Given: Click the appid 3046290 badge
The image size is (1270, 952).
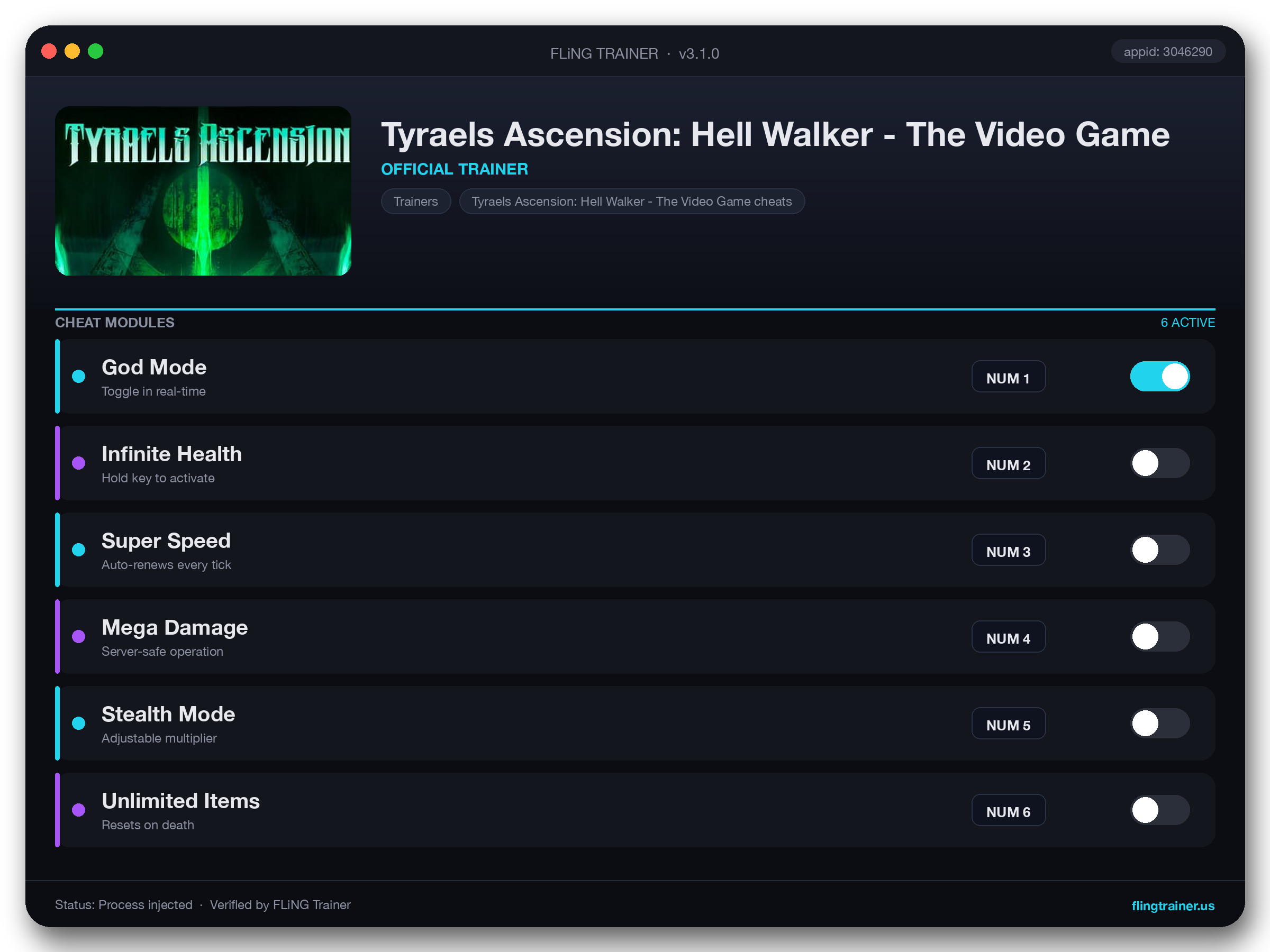Looking at the screenshot, I should pos(1168,52).
